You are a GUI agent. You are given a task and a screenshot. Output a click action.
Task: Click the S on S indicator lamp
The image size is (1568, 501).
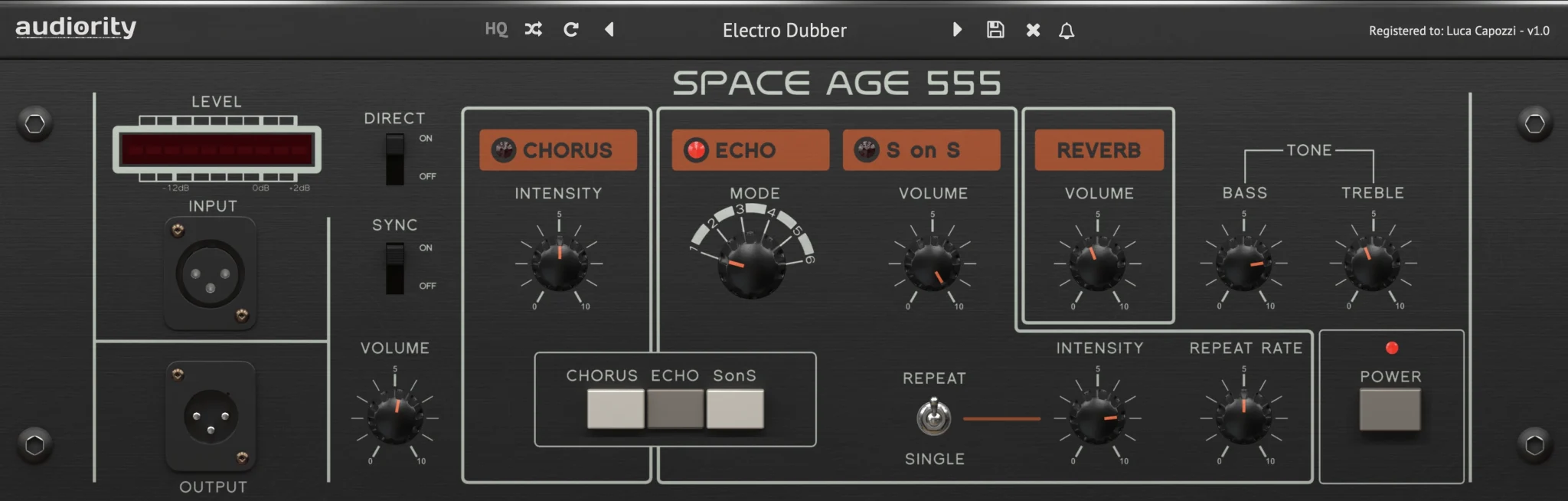coord(866,149)
